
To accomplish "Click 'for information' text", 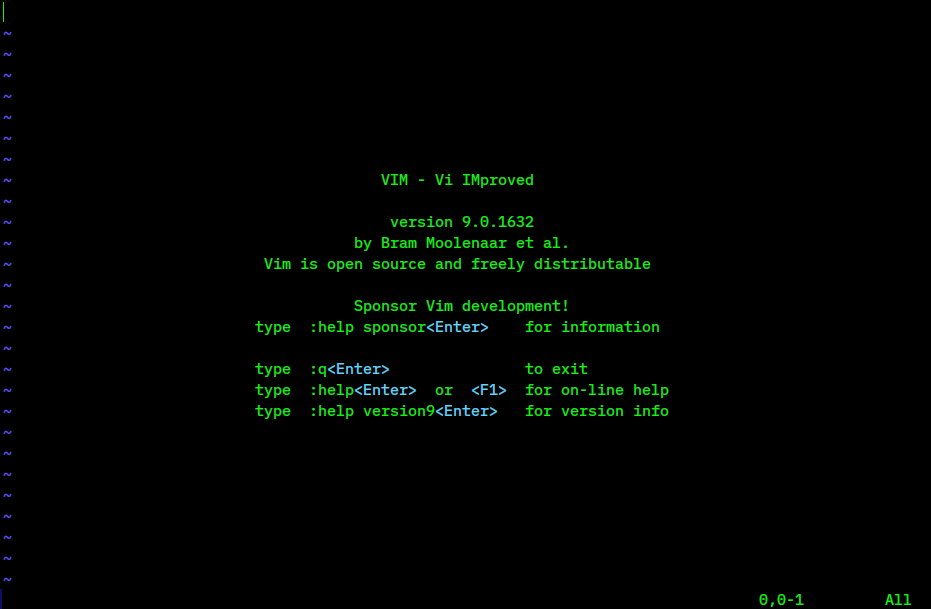I will (593, 327).
